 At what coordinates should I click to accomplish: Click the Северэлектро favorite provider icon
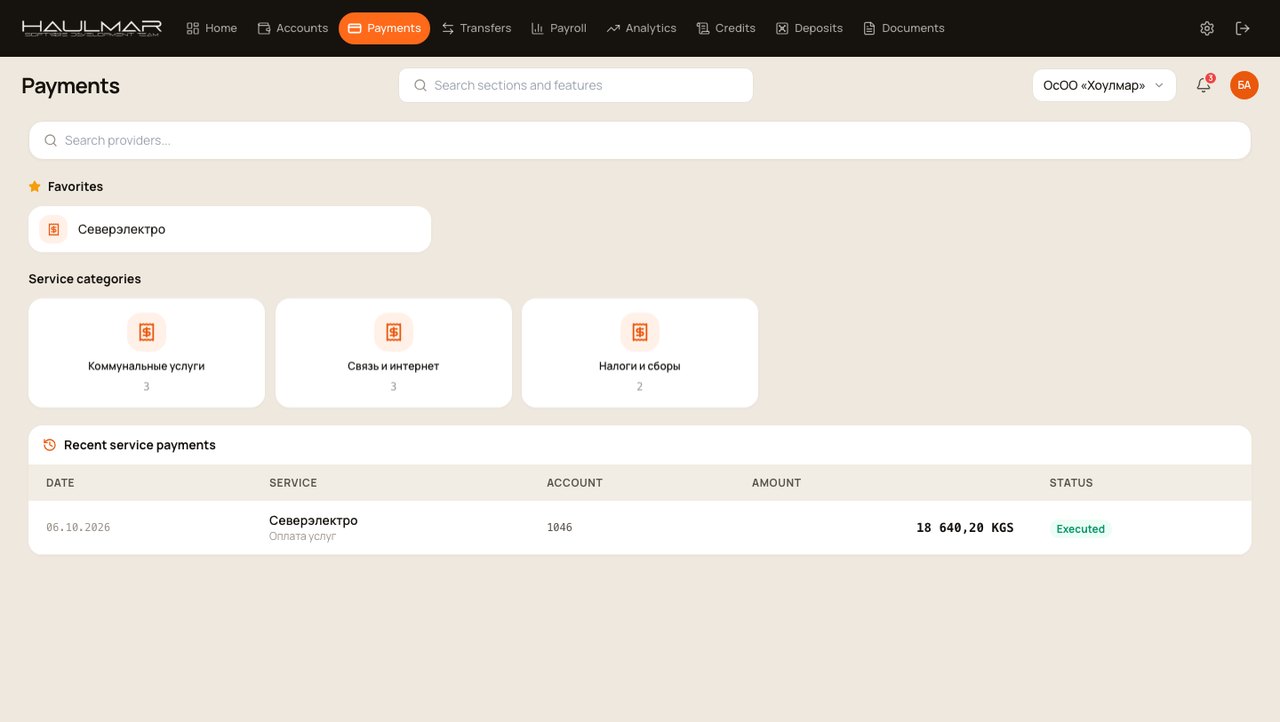(54, 229)
